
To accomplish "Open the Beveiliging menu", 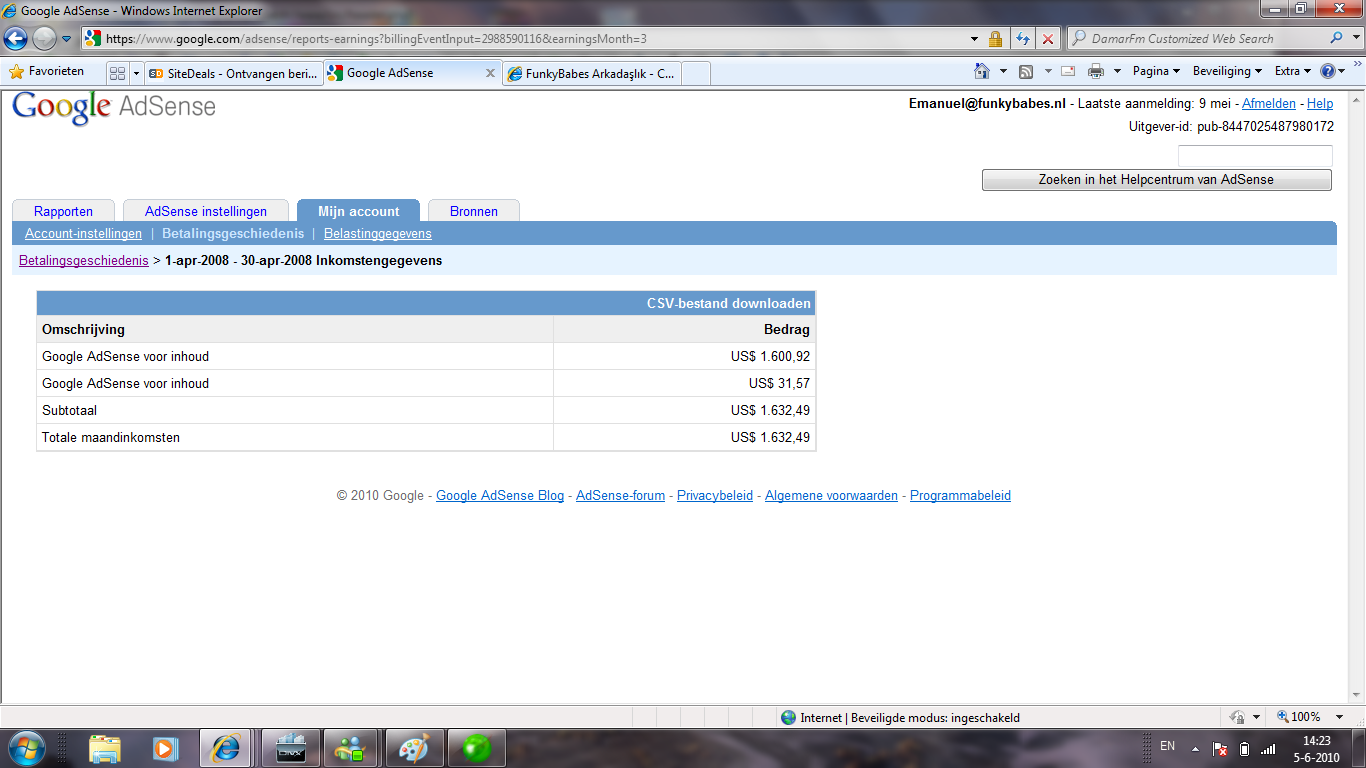I will pos(1227,71).
